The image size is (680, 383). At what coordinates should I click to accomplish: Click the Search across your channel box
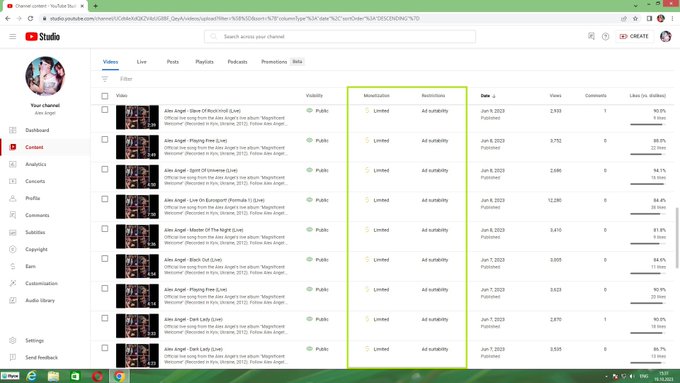(x=340, y=36)
